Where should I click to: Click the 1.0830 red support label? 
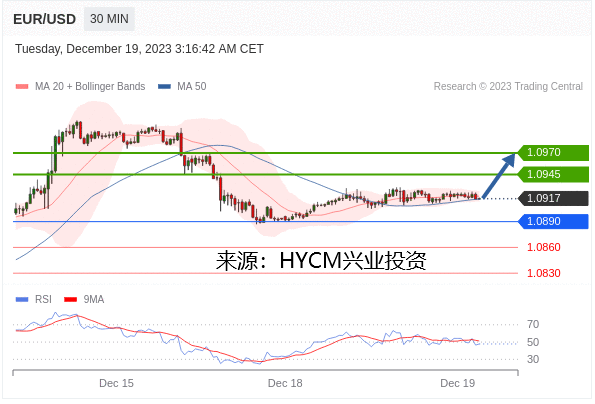[543, 273]
